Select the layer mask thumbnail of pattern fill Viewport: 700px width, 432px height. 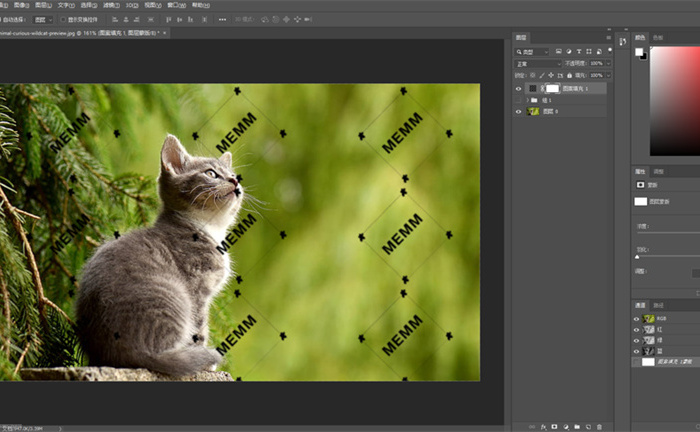coord(552,88)
